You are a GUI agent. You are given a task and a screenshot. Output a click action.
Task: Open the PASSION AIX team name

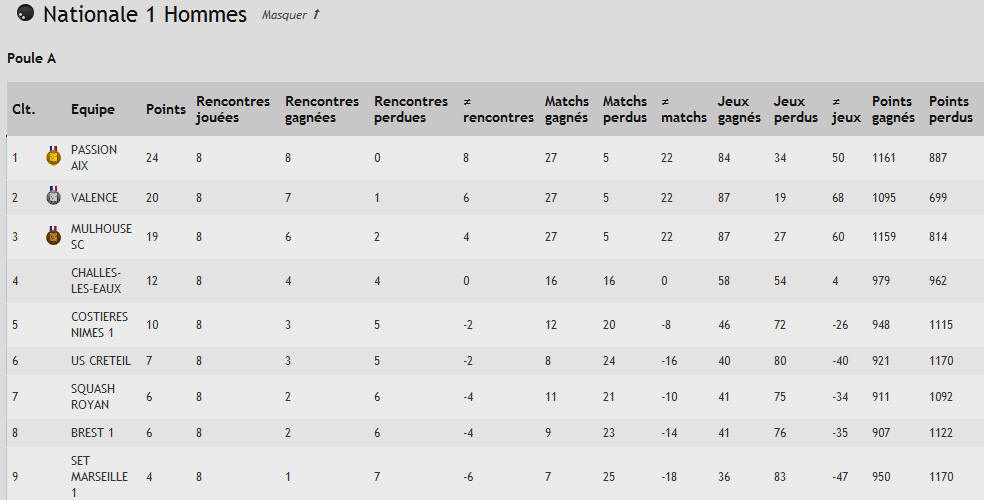[x=94, y=157]
